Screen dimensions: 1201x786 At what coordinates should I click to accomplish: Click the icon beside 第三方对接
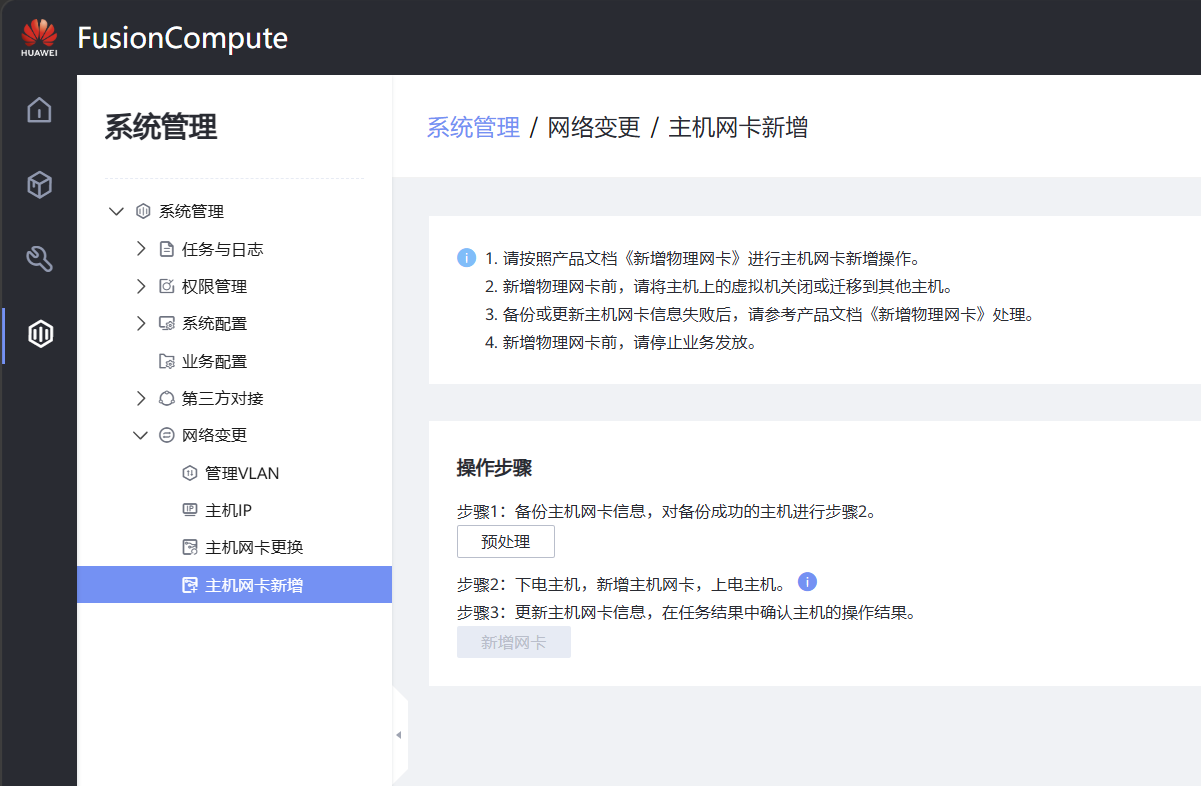(167, 398)
